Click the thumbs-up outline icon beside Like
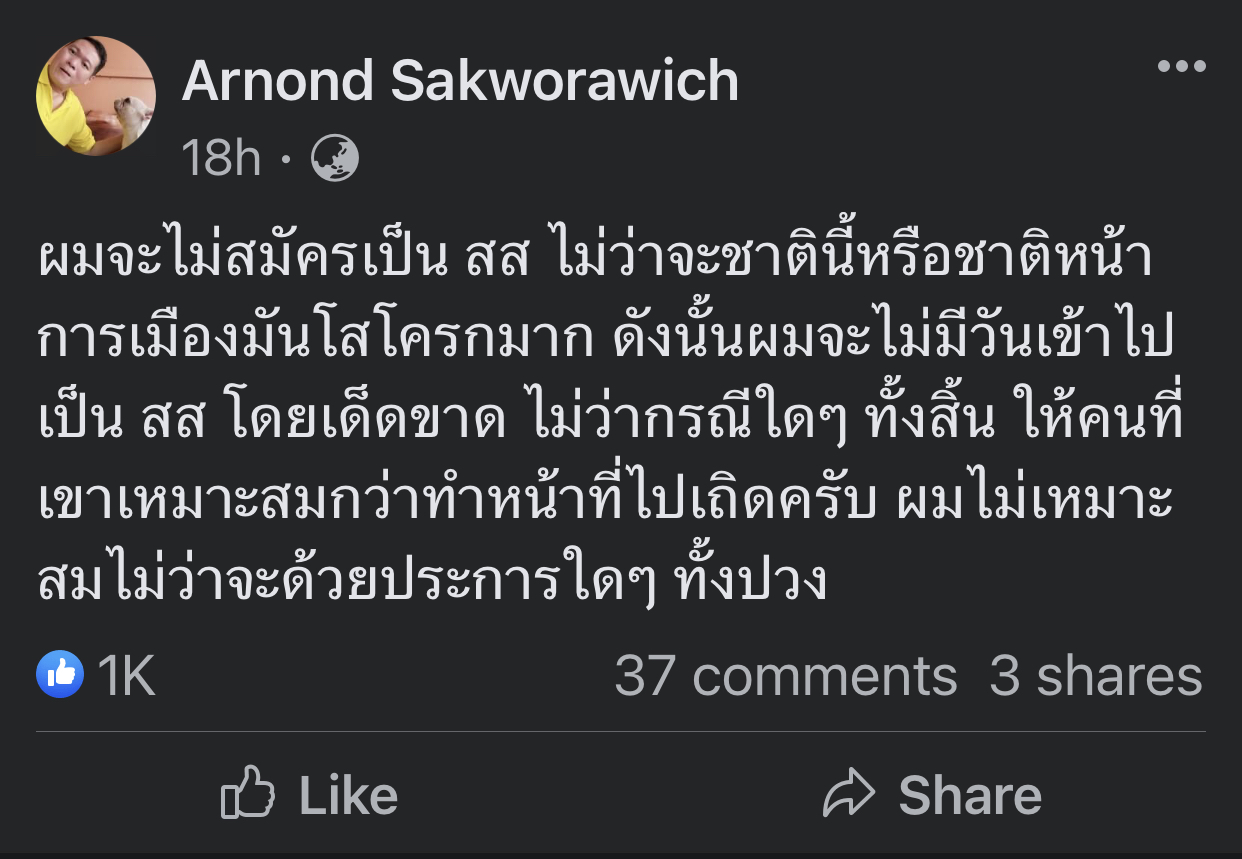The width and height of the screenshot is (1242, 859). [247, 793]
